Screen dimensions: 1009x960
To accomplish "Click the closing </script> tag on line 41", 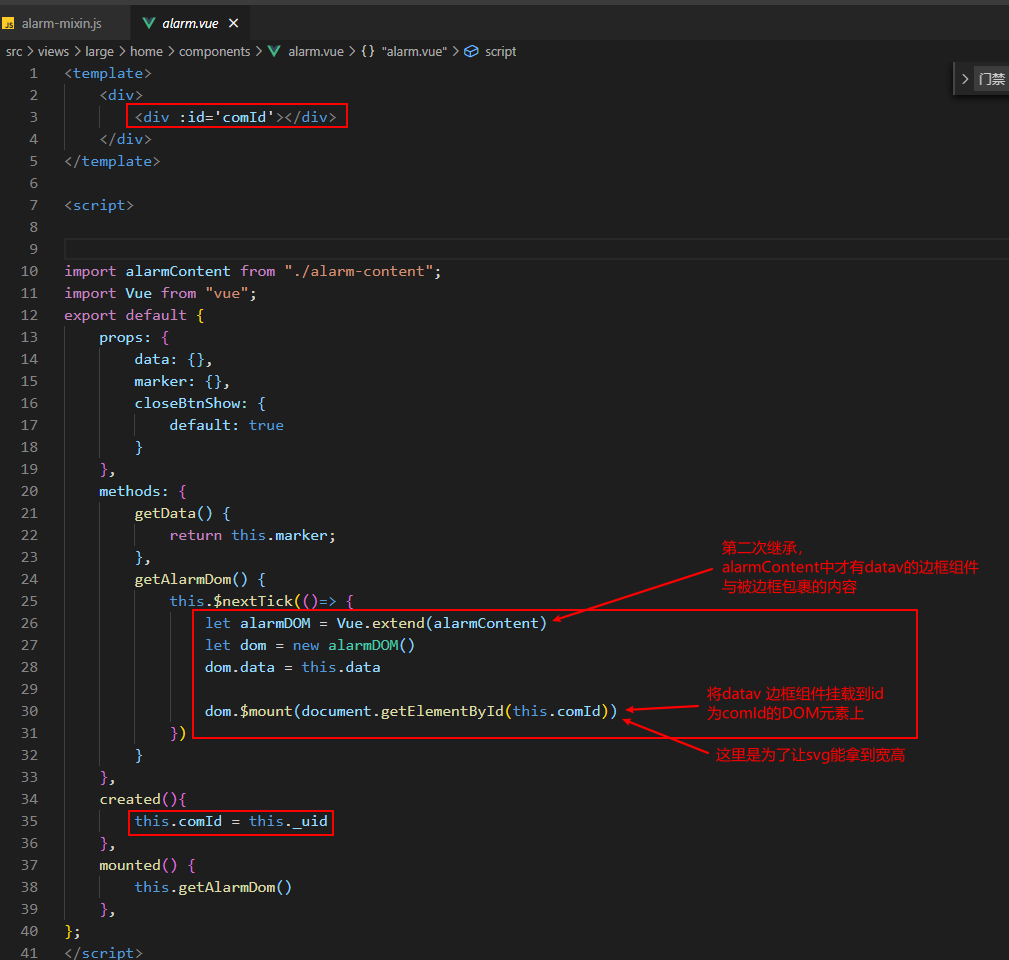I will click(x=103, y=952).
